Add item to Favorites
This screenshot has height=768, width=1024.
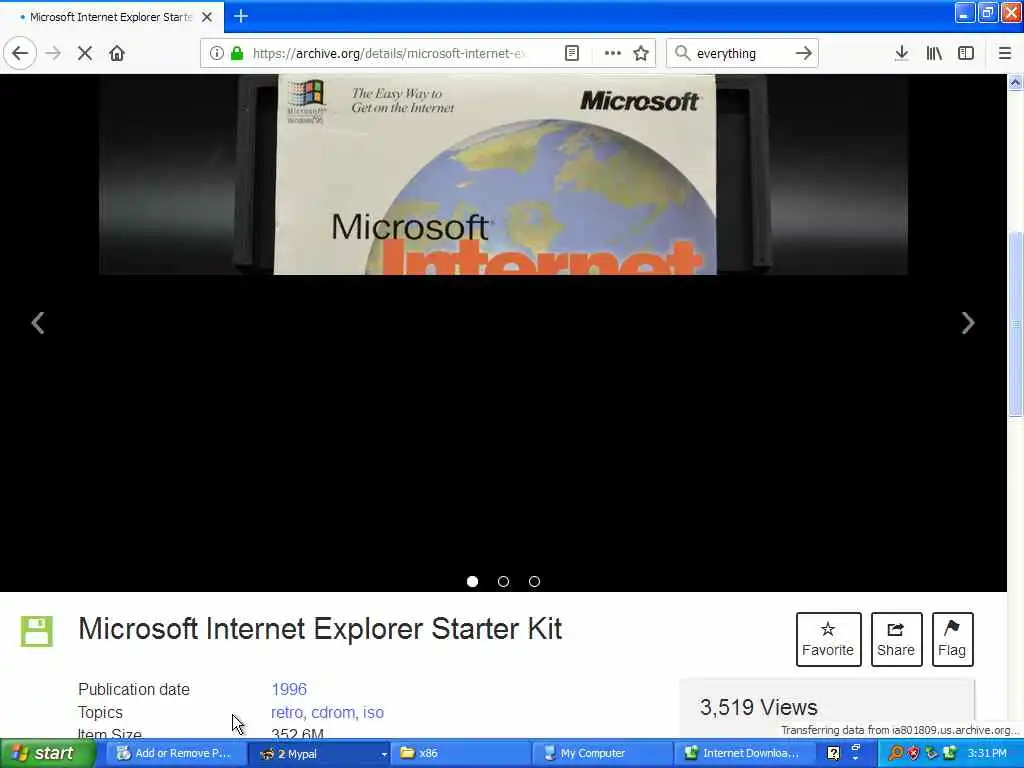(828, 639)
